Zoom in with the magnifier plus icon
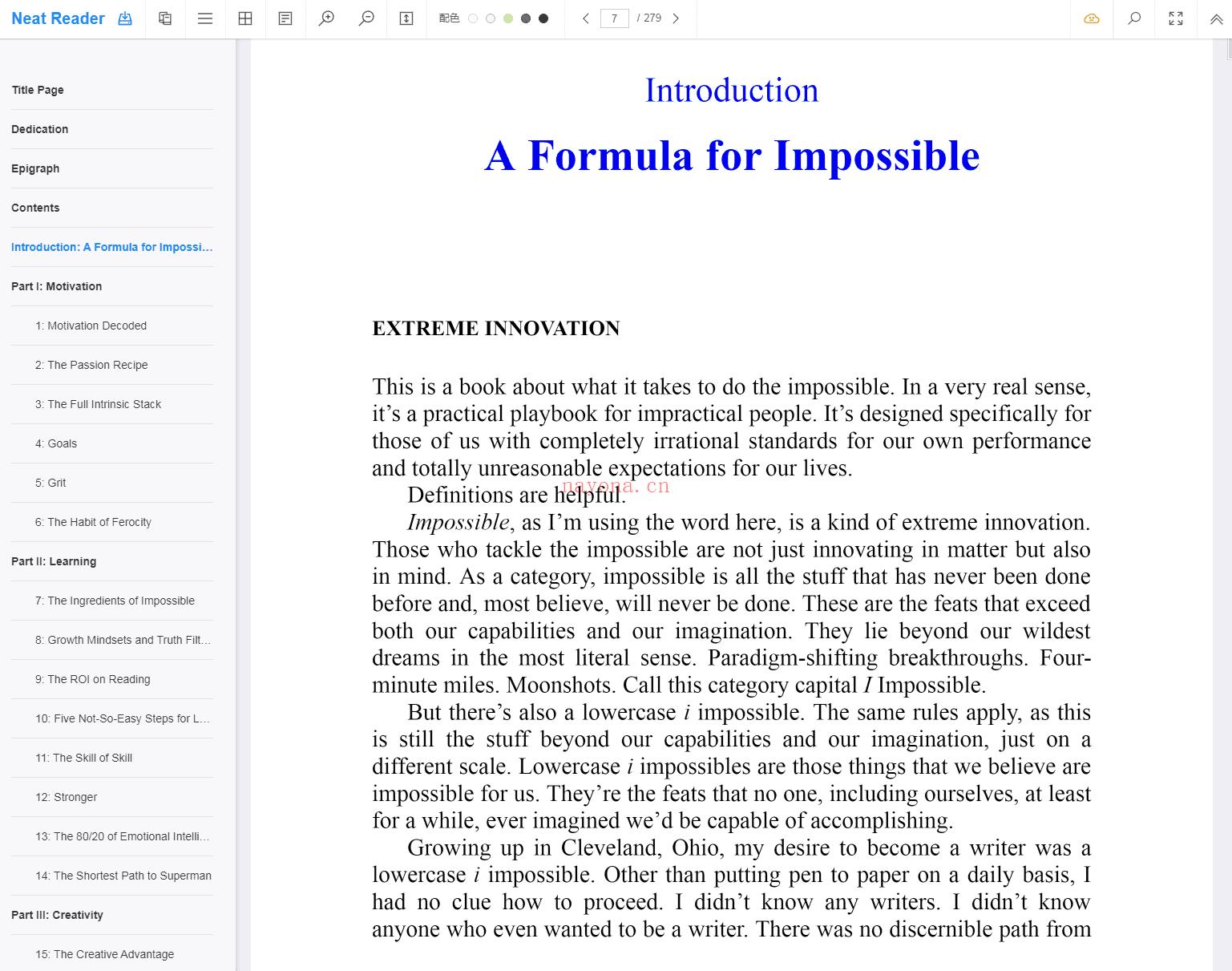Viewport: 1232px width, 971px height. tap(326, 18)
